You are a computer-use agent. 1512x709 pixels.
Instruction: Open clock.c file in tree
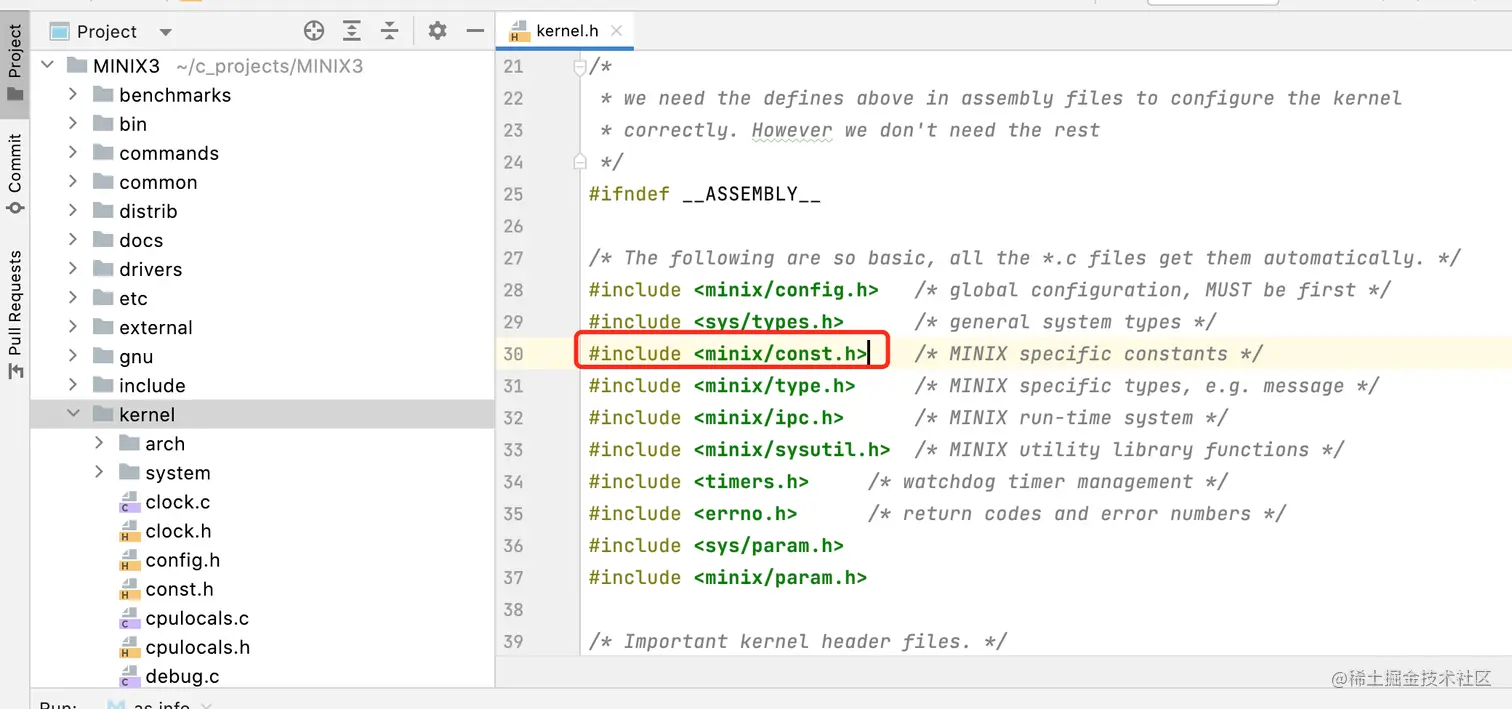[178, 502]
